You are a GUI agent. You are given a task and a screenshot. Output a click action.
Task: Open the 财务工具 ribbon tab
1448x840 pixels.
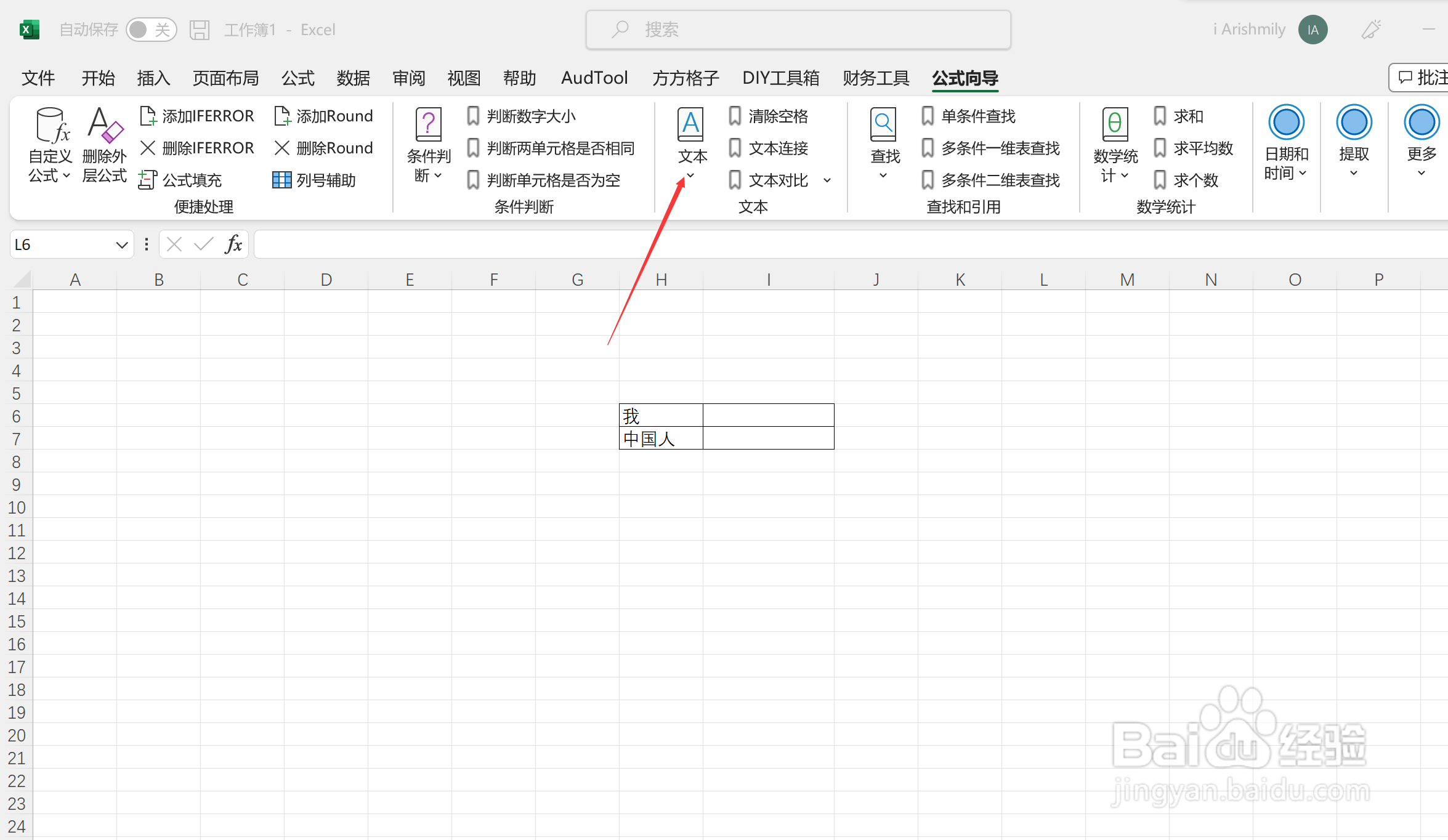[x=875, y=78]
